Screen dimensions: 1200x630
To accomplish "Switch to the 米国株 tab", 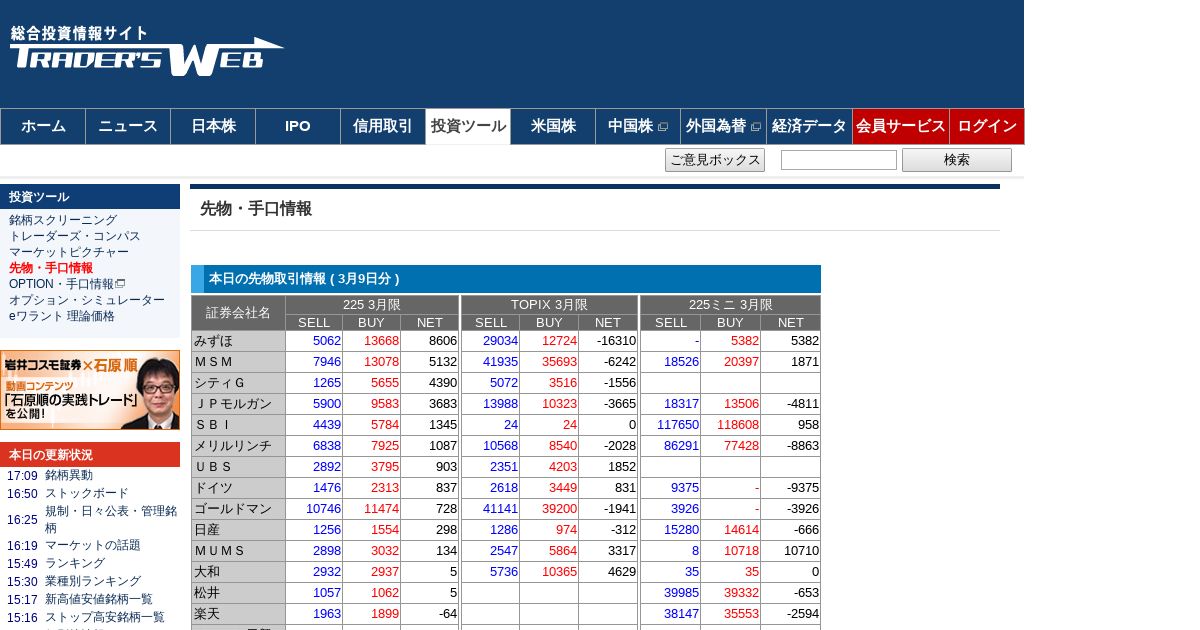I will (553, 126).
